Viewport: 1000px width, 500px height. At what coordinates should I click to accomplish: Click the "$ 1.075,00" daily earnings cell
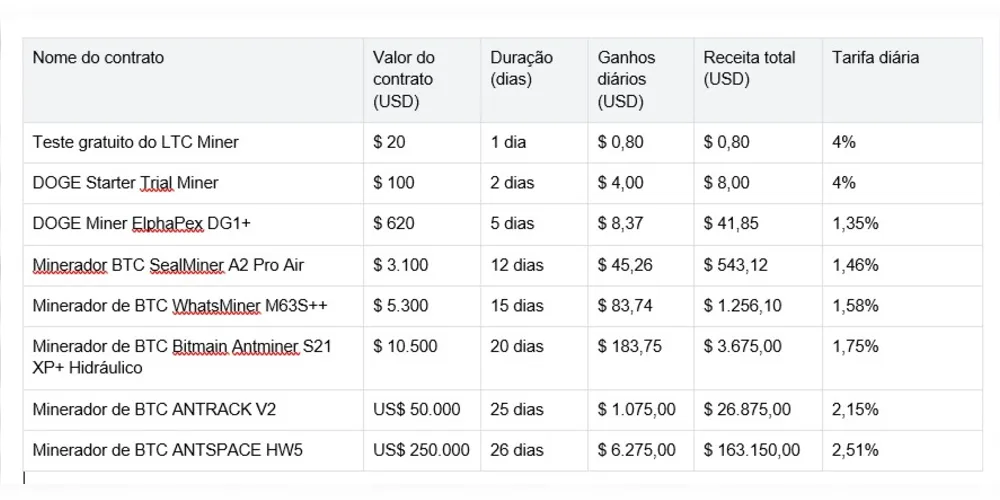[x=637, y=410]
